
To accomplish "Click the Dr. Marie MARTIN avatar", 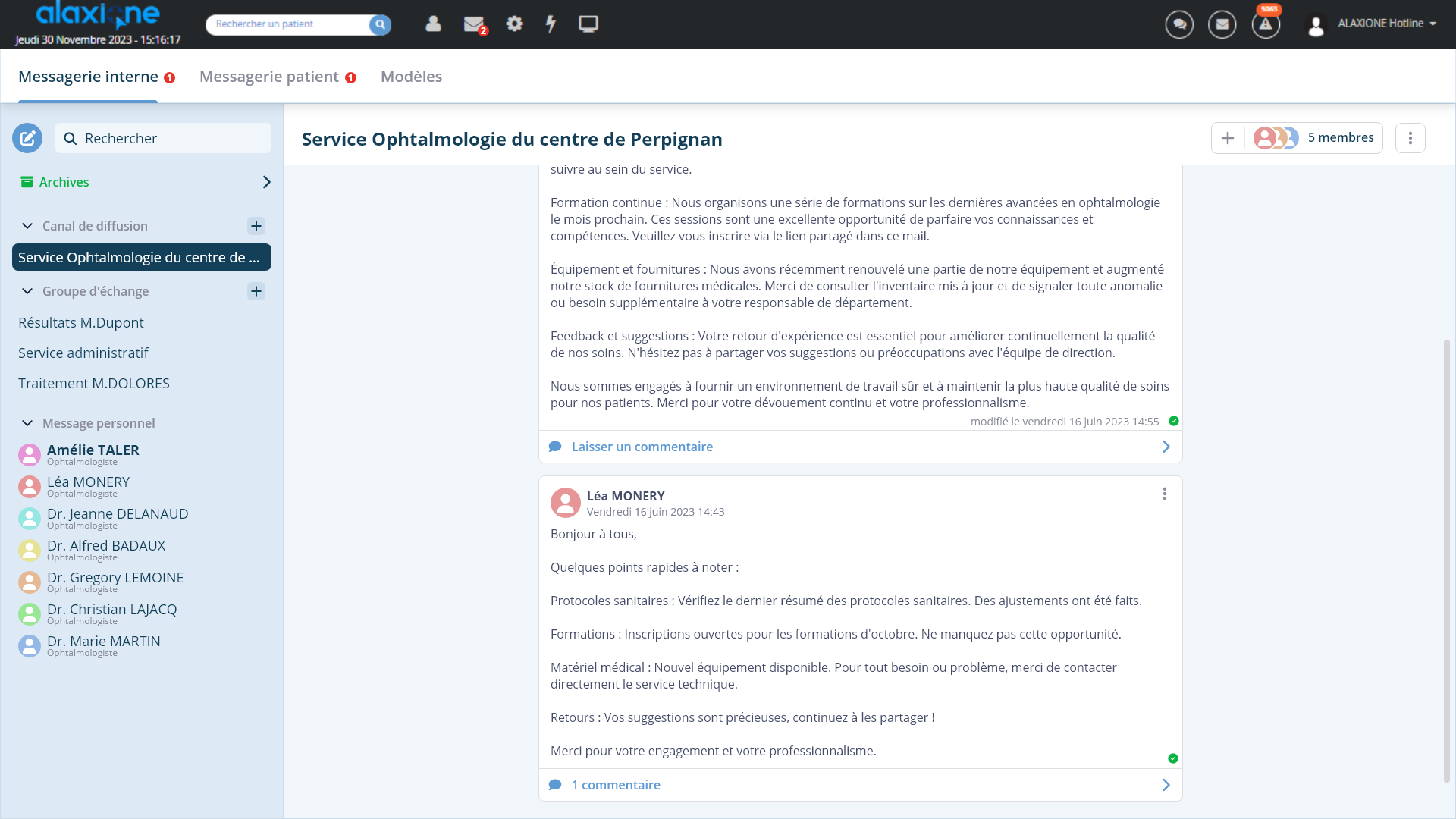I will 30,646.
